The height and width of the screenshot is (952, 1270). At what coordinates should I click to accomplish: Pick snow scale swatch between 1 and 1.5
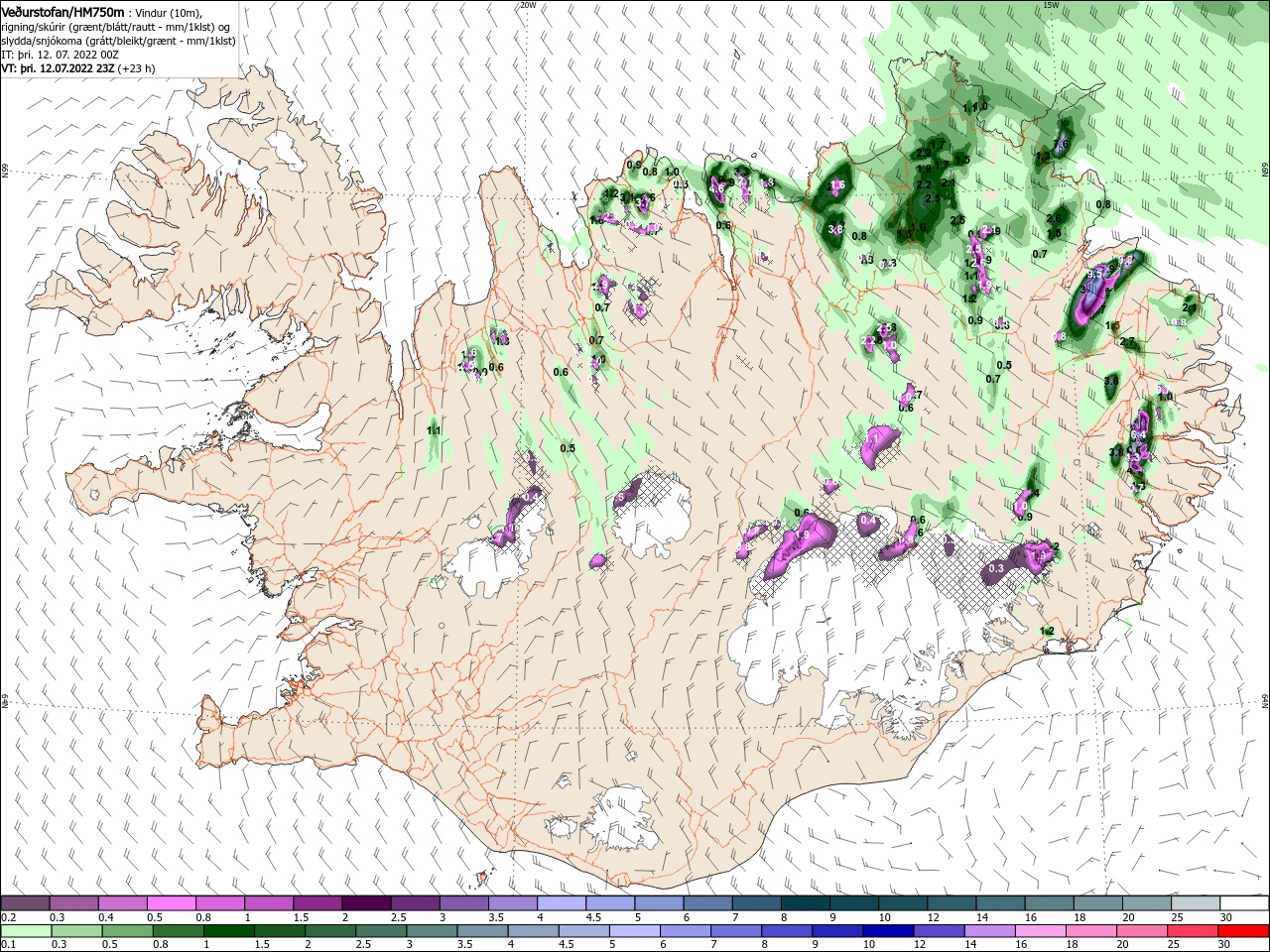[269, 903]
